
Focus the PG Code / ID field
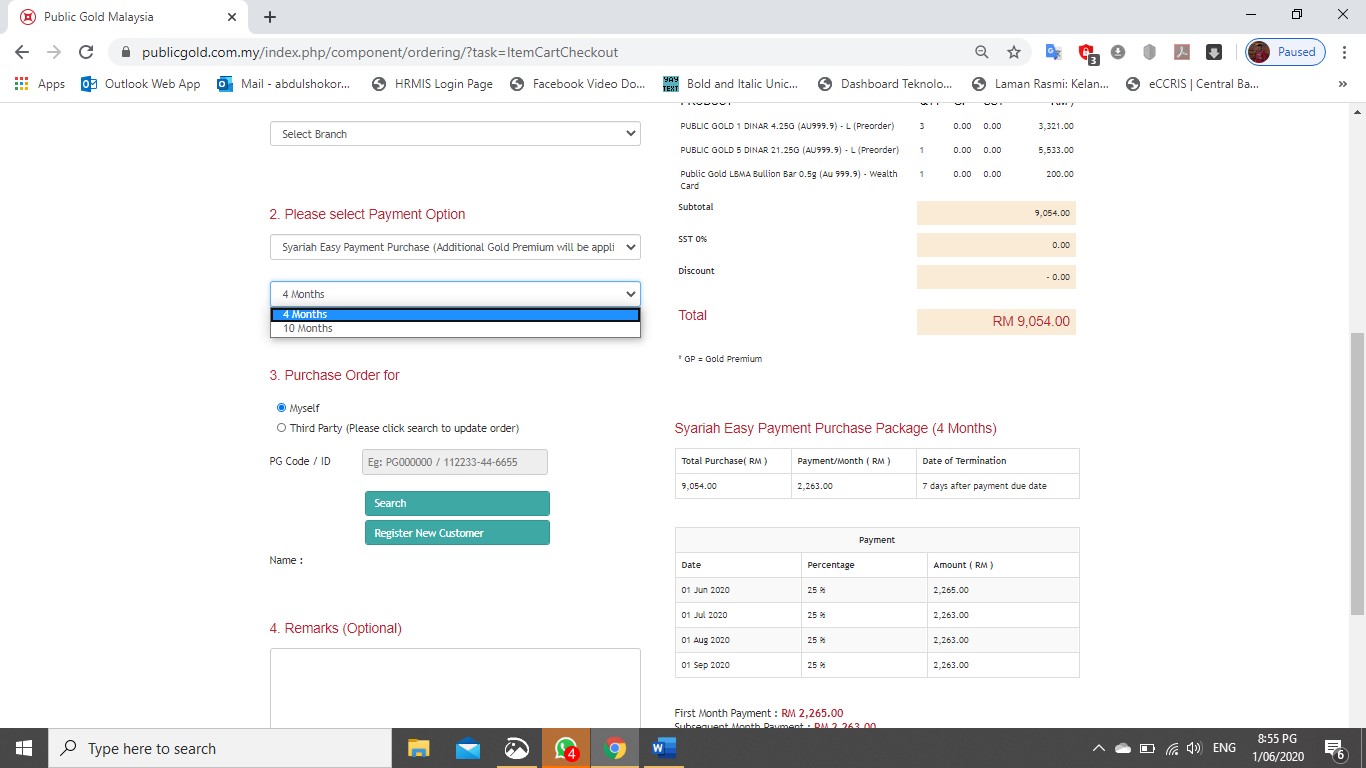pos(454,462)
